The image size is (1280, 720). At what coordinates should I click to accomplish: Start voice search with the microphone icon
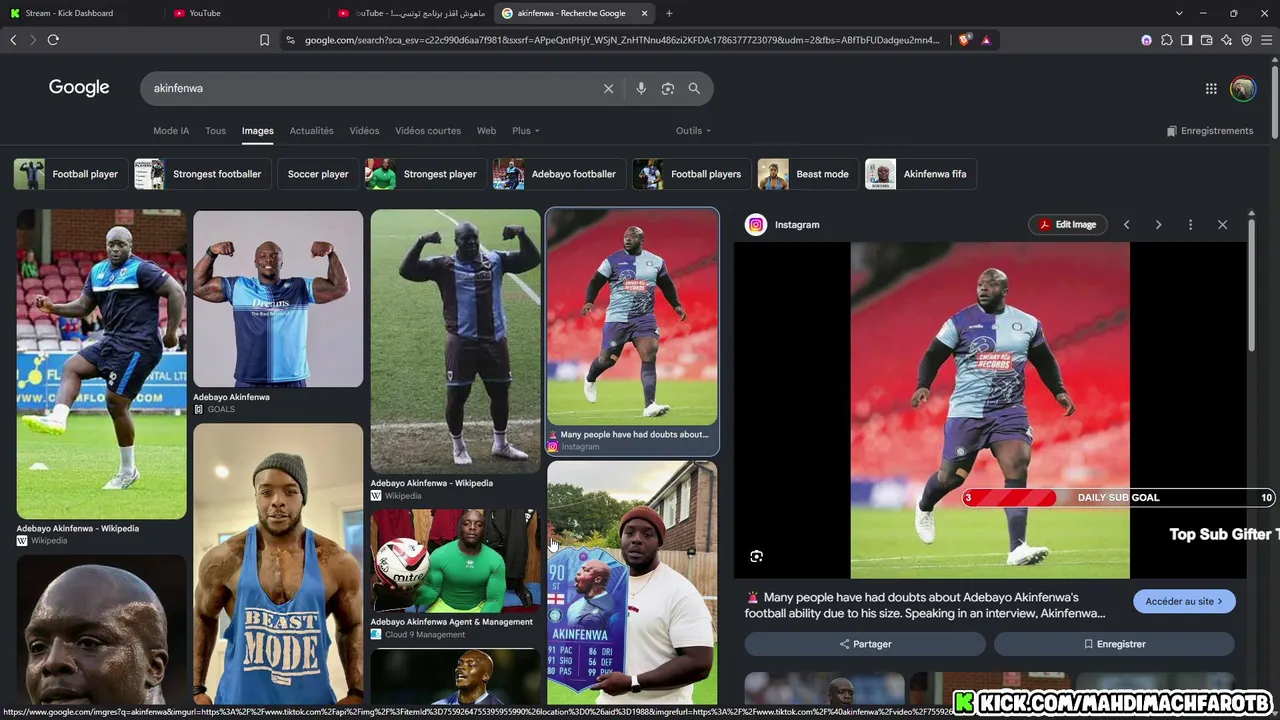point(641,88)
